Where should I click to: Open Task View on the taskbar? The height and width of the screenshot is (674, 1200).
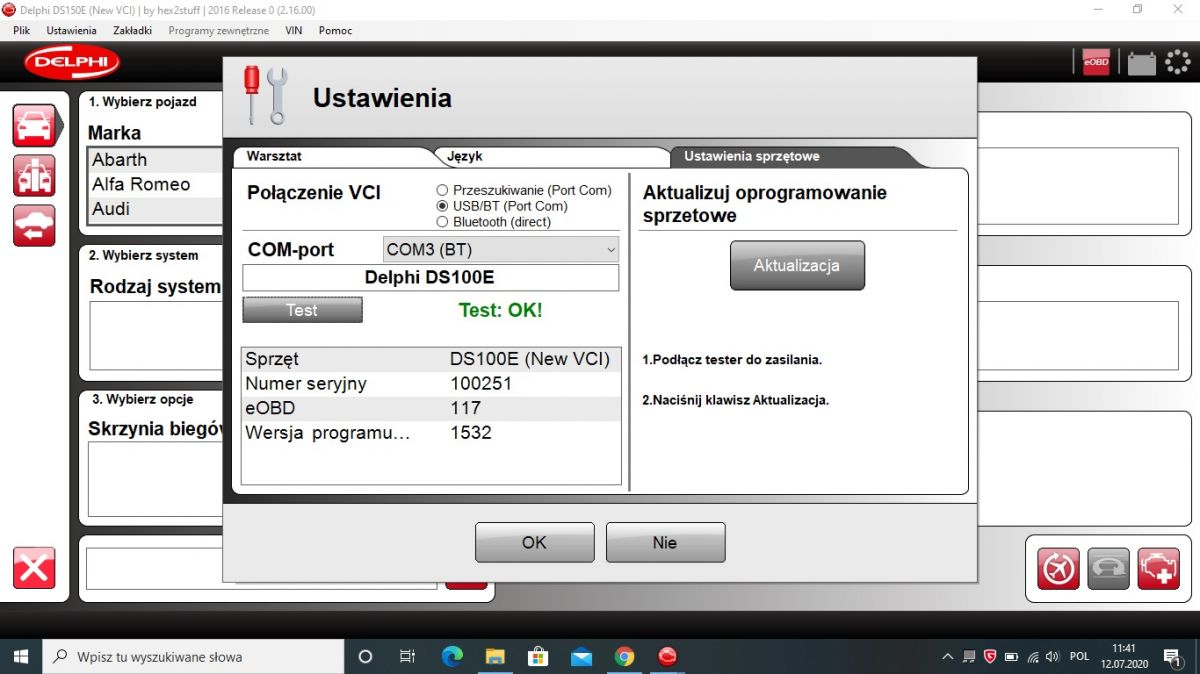(x=407, y=656)
